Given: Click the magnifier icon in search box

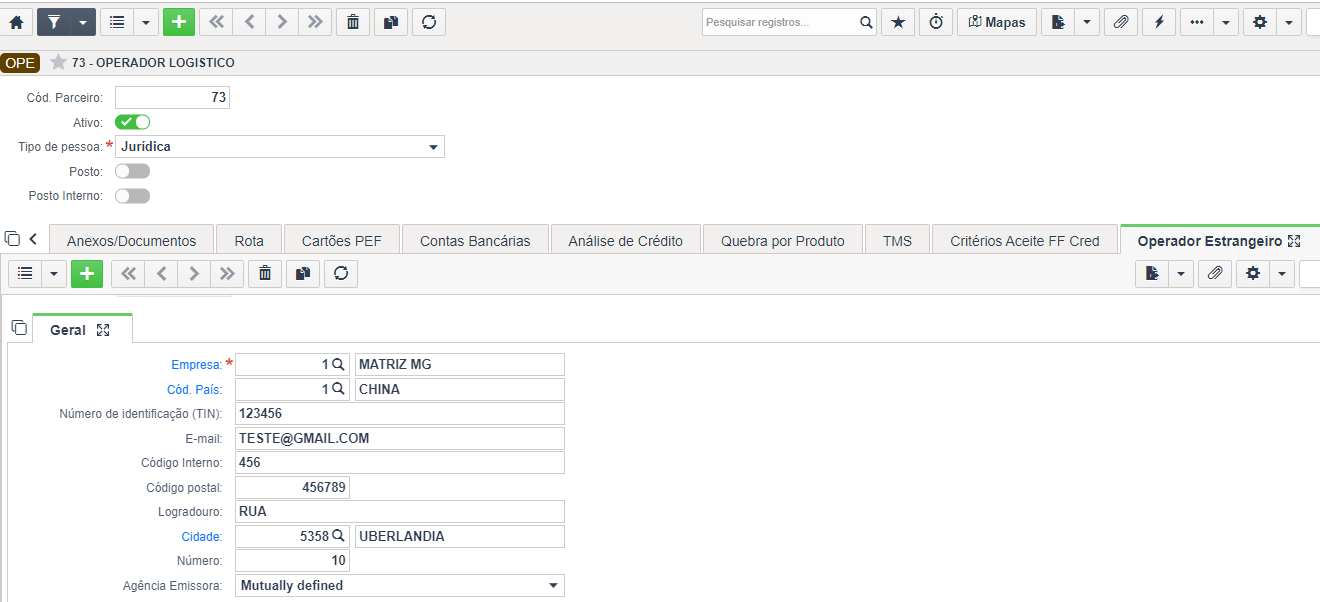Looking at the screenshot, I should 866,22.
